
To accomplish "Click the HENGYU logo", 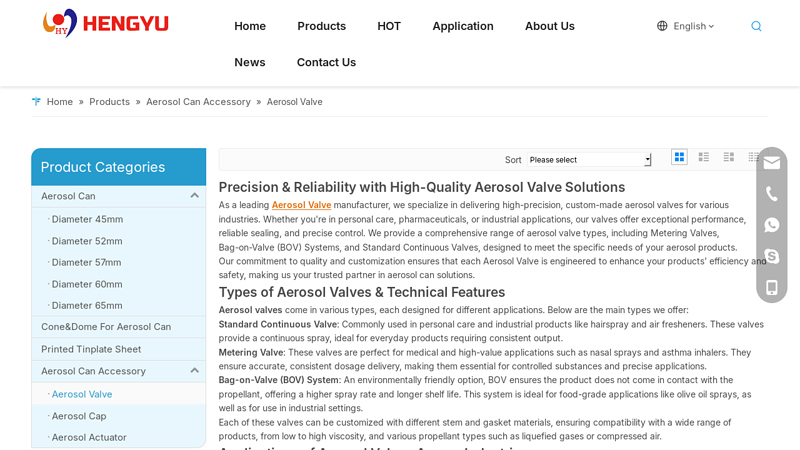I will tap(106, 23).
